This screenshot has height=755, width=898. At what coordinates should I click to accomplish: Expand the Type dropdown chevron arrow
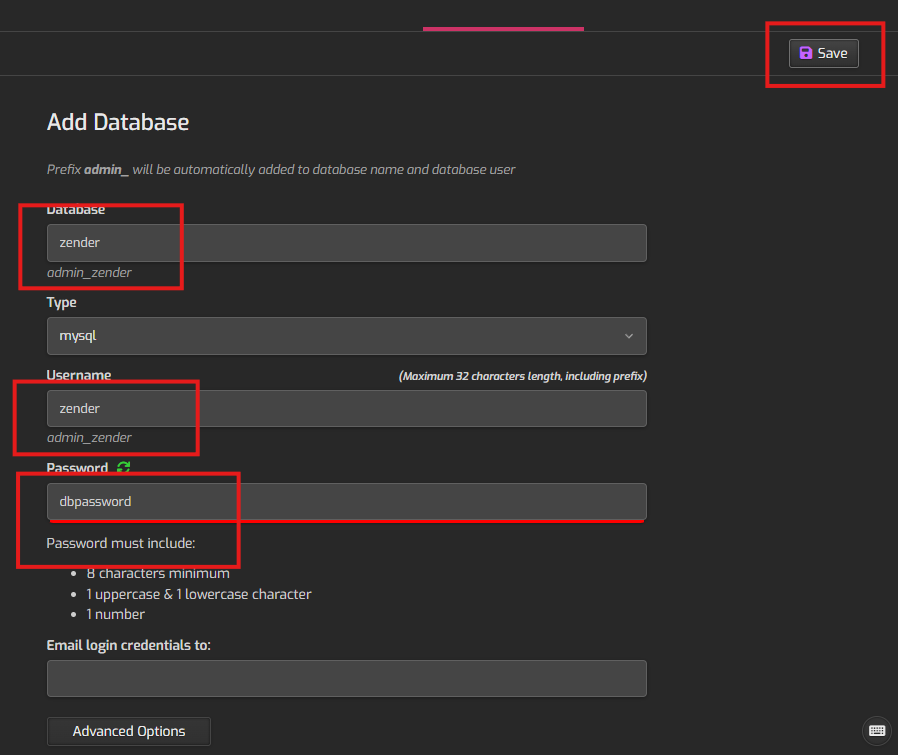point(629,336)
